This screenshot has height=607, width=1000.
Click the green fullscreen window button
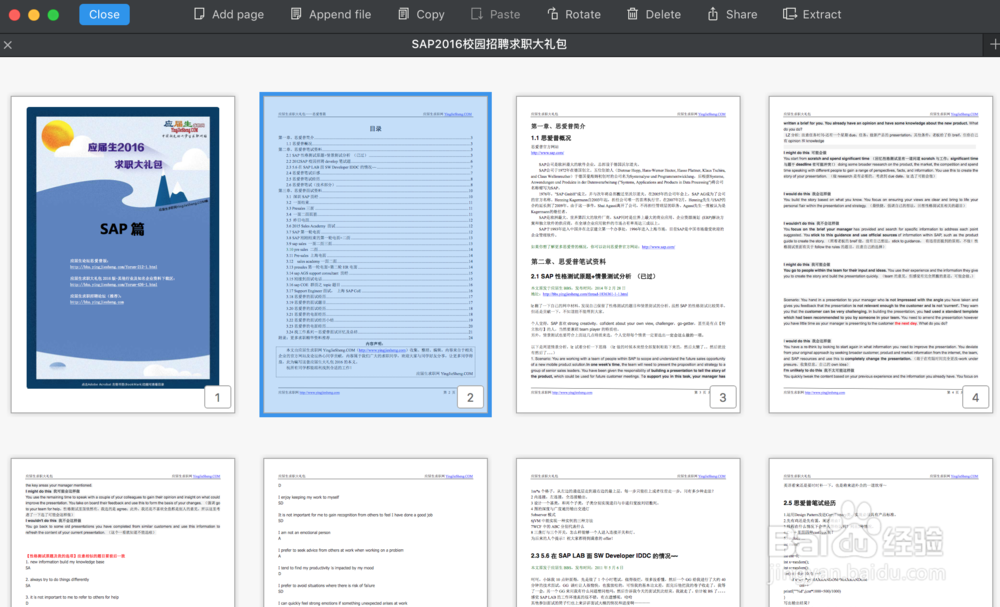tap(54, 15)
